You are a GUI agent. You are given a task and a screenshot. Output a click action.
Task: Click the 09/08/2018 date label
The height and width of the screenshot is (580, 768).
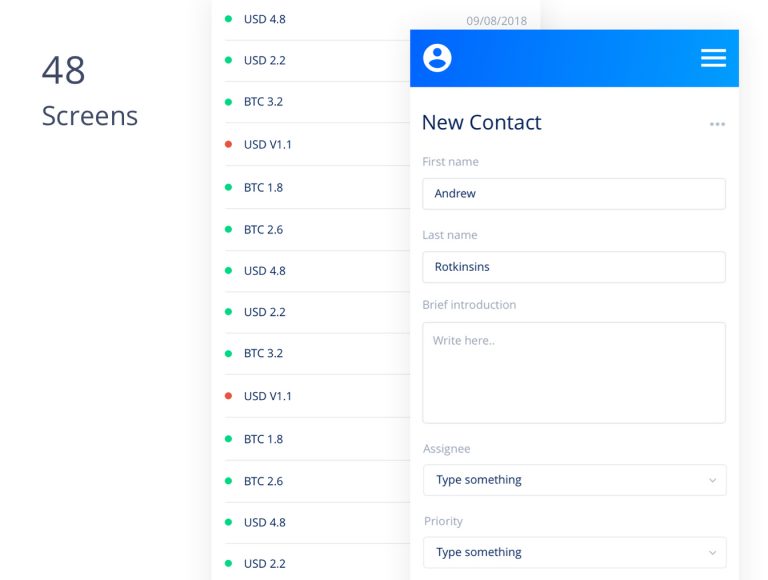496,20
